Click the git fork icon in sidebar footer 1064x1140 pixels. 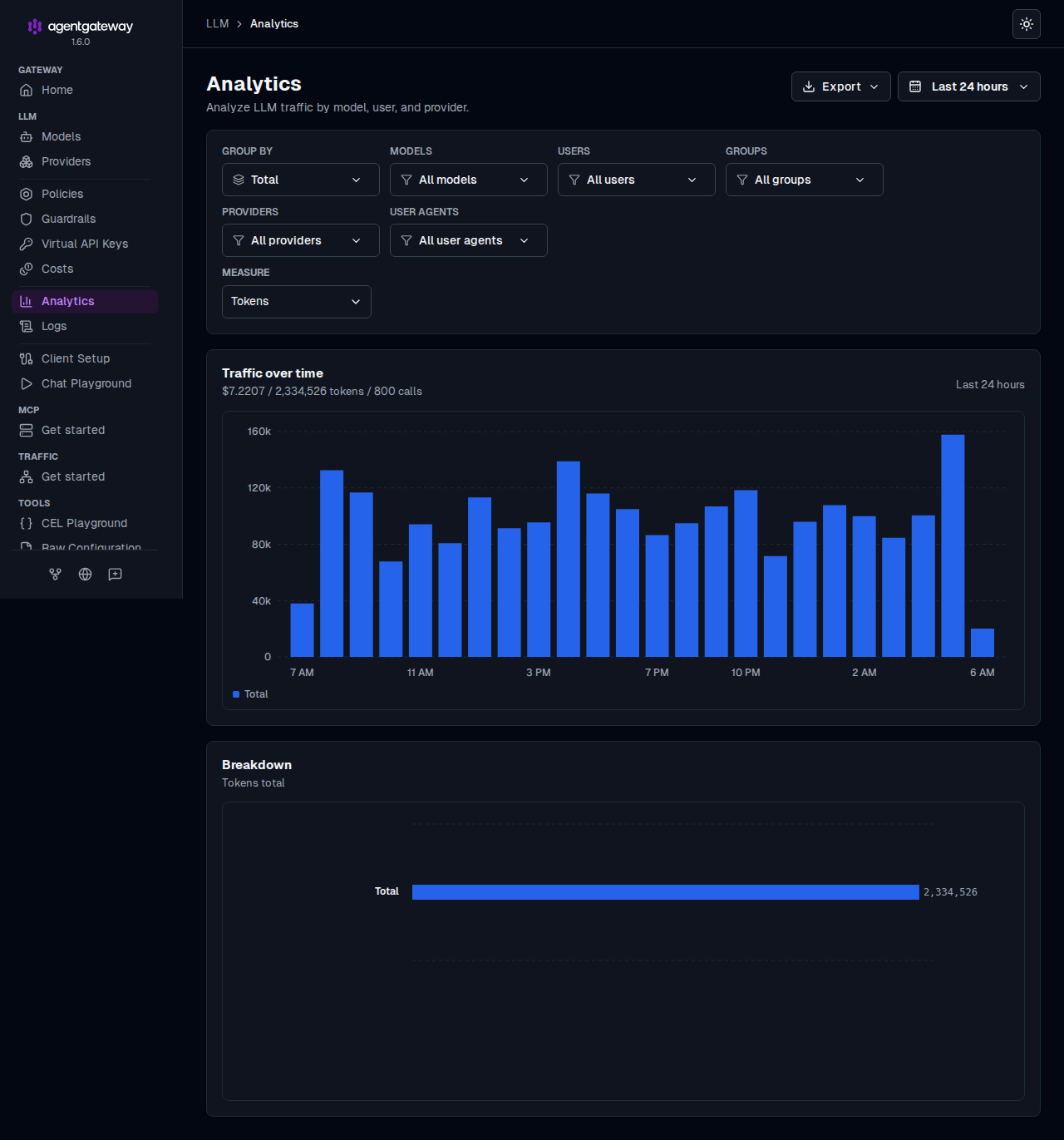[56, 574]
